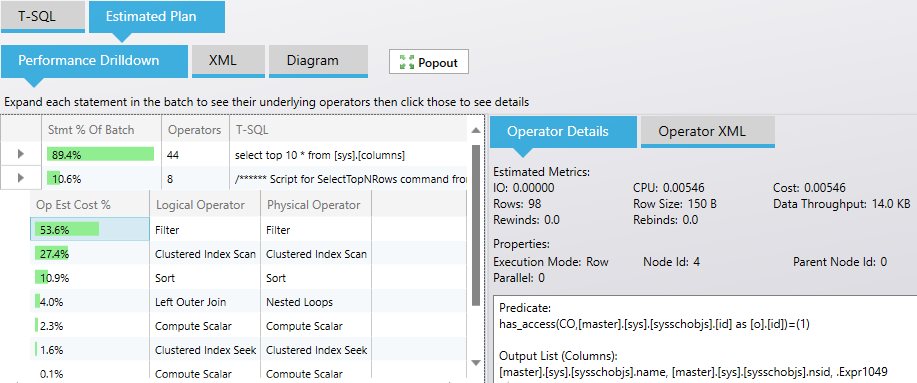This screenshot has width=917, height=383.
Task: Click the scroll up arrow of the grid
Action: tap(475, 130)
